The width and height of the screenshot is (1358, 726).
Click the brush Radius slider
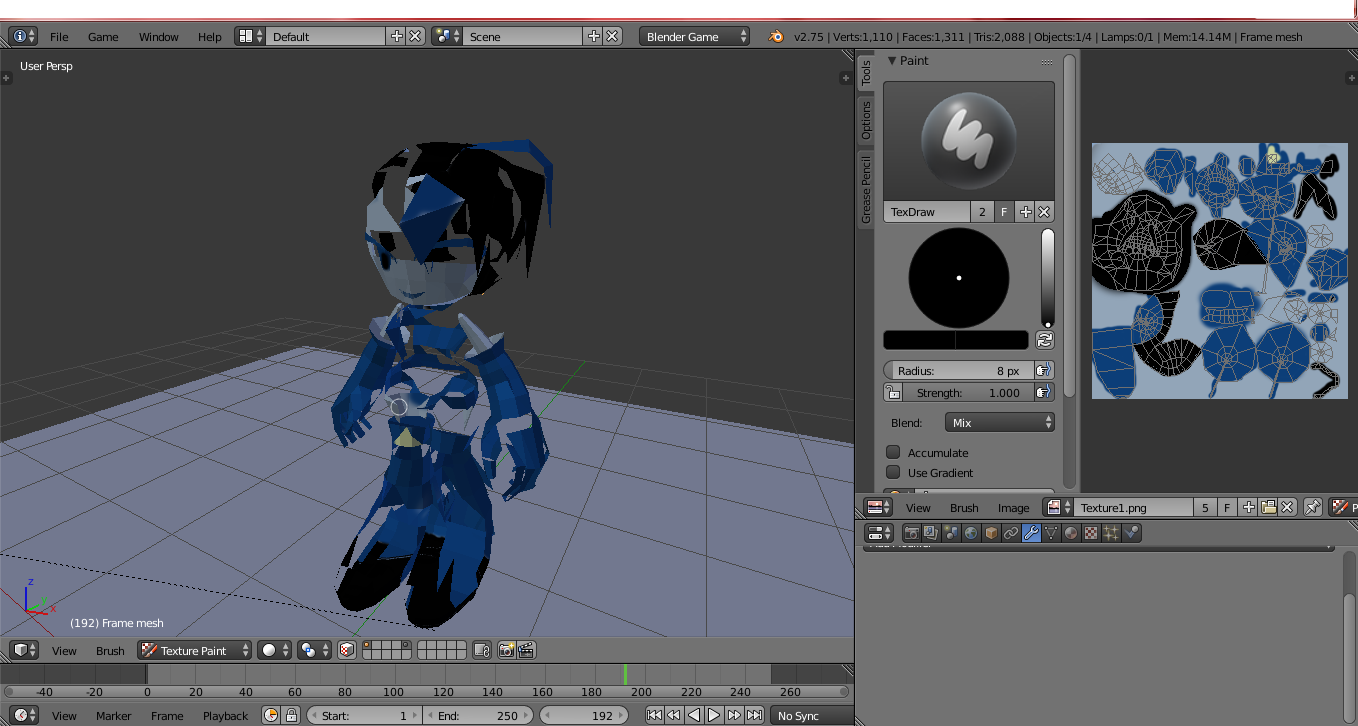[958, 370]
